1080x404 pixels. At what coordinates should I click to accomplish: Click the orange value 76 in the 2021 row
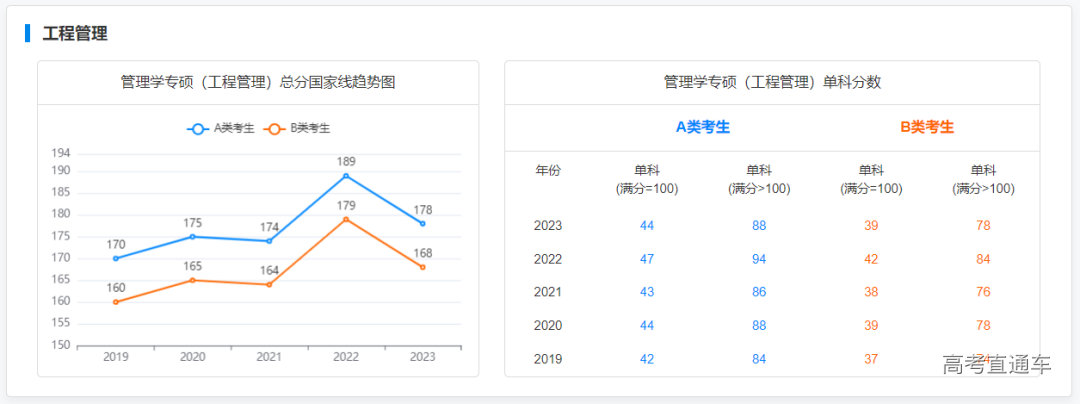click(x=983, y=292)
